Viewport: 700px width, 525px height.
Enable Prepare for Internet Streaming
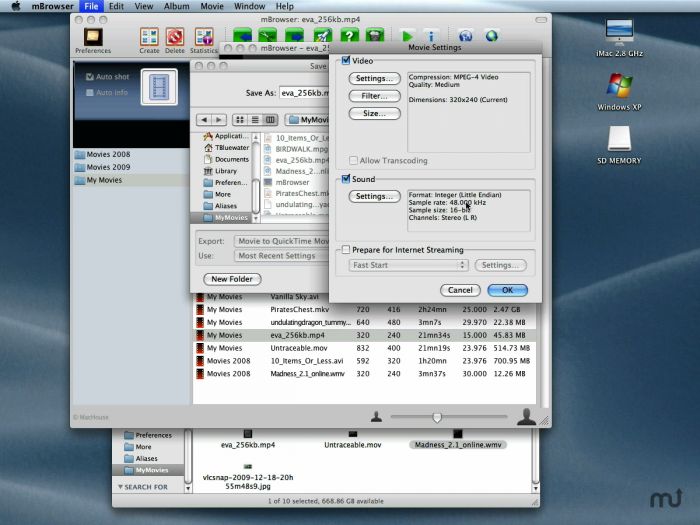[346, 250]
